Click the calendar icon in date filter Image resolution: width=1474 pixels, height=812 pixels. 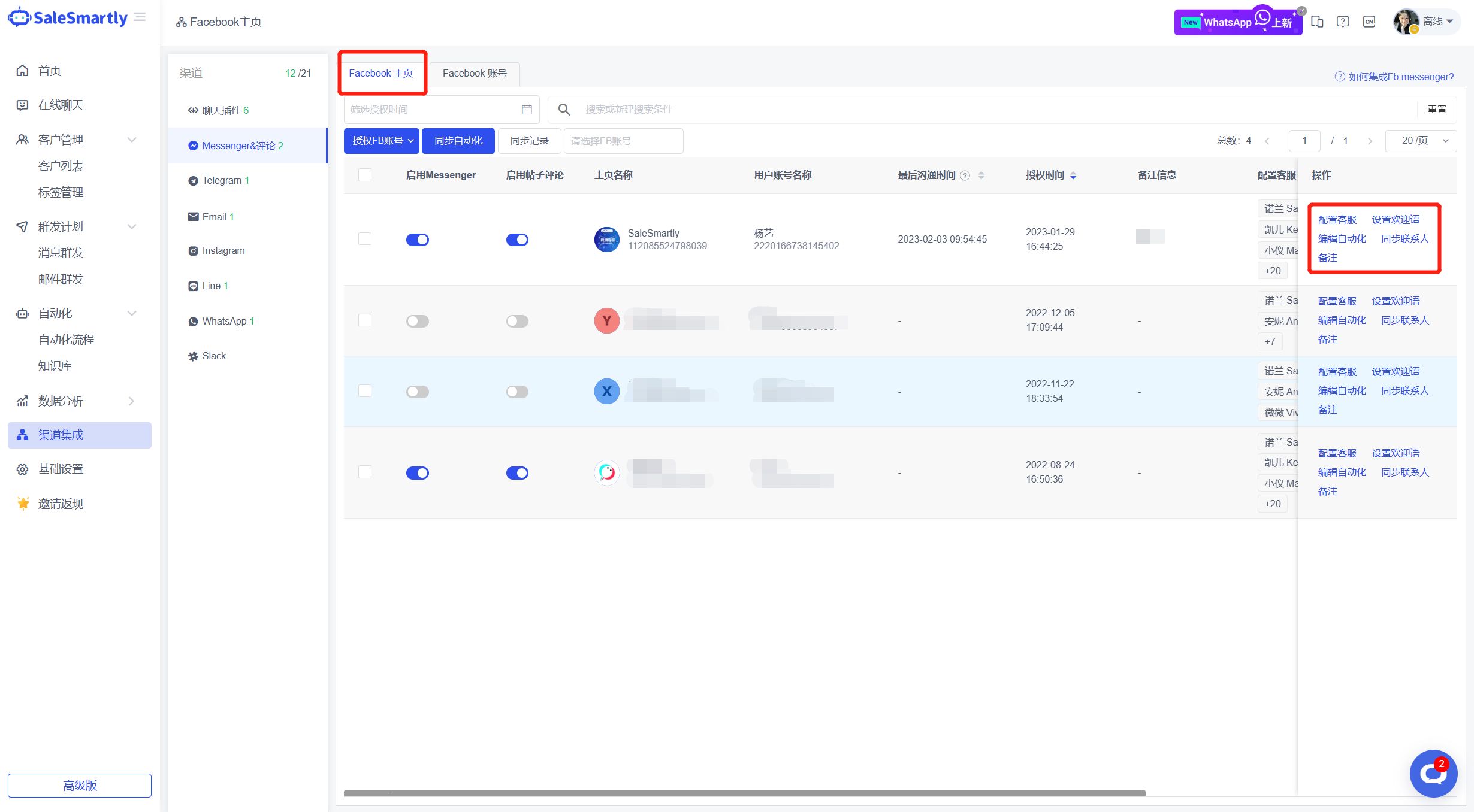click(527, 110)
